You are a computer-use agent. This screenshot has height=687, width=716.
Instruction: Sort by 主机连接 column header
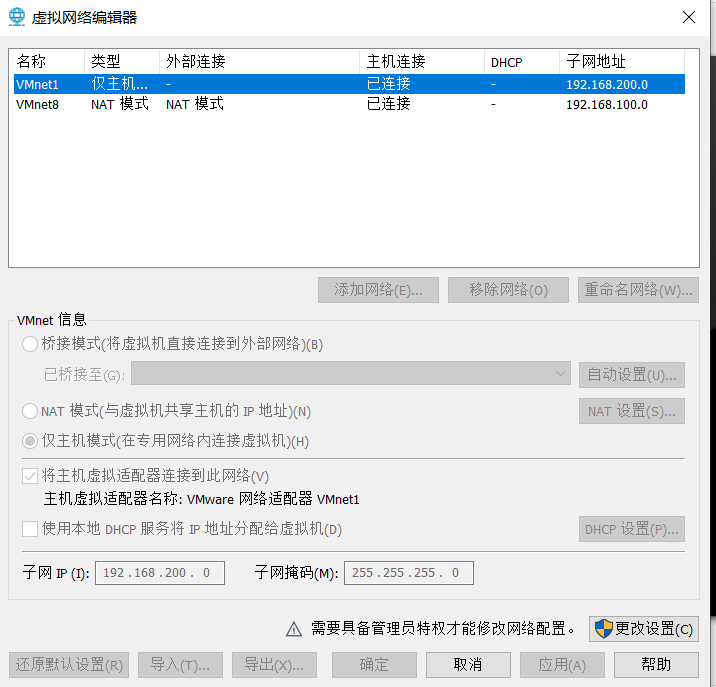[422, 62]
